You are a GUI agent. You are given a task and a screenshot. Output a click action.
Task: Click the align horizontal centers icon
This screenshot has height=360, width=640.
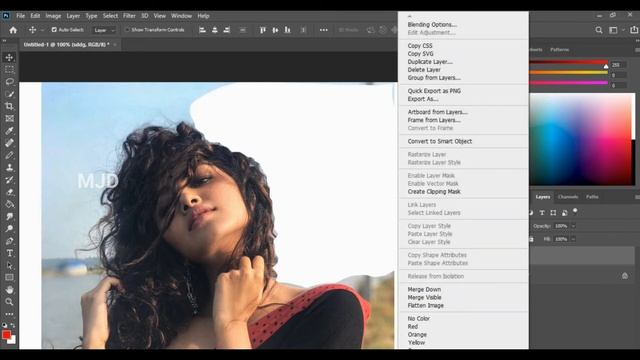tap(215, 30)
